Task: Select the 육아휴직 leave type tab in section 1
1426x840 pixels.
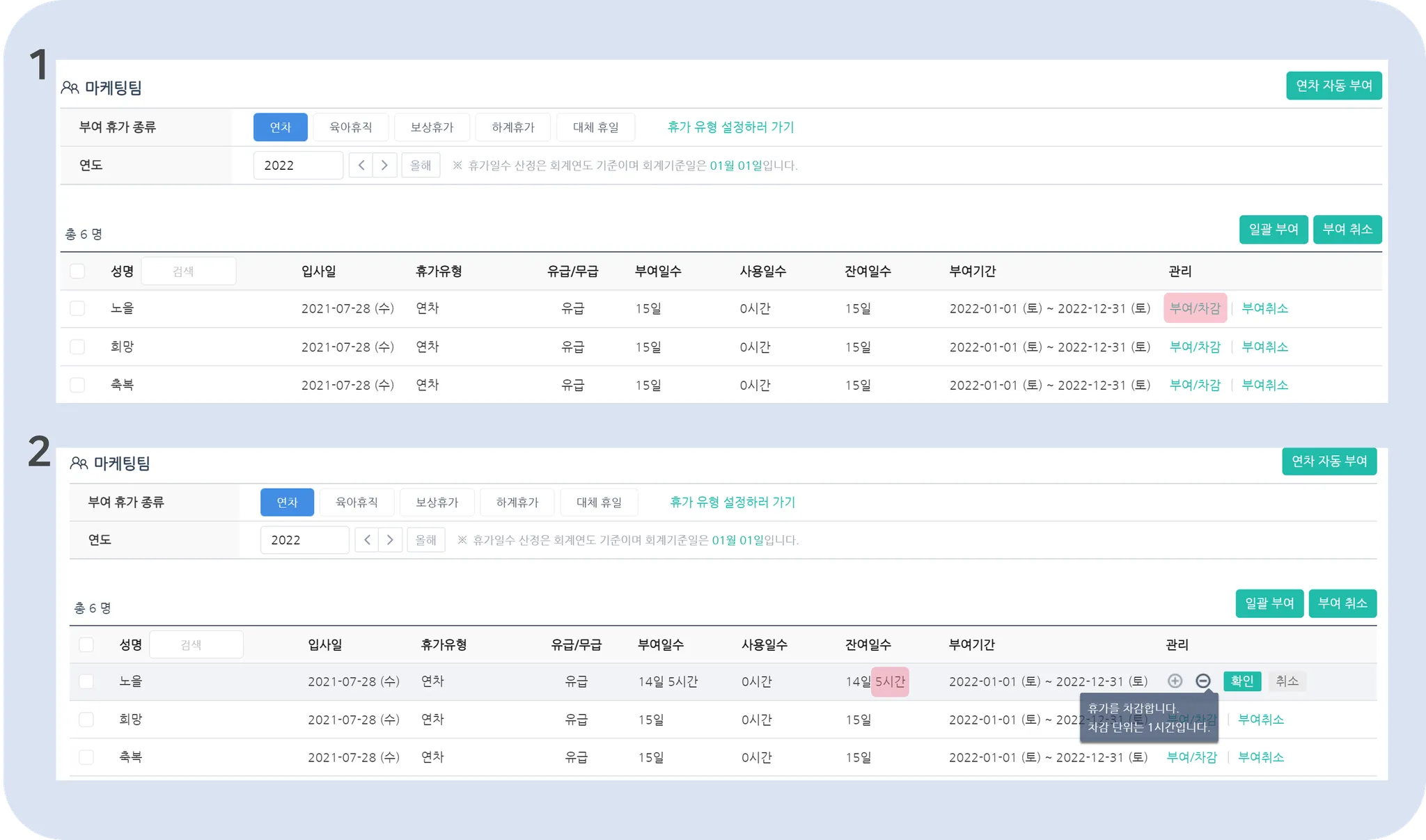Action: click(351, 127)
